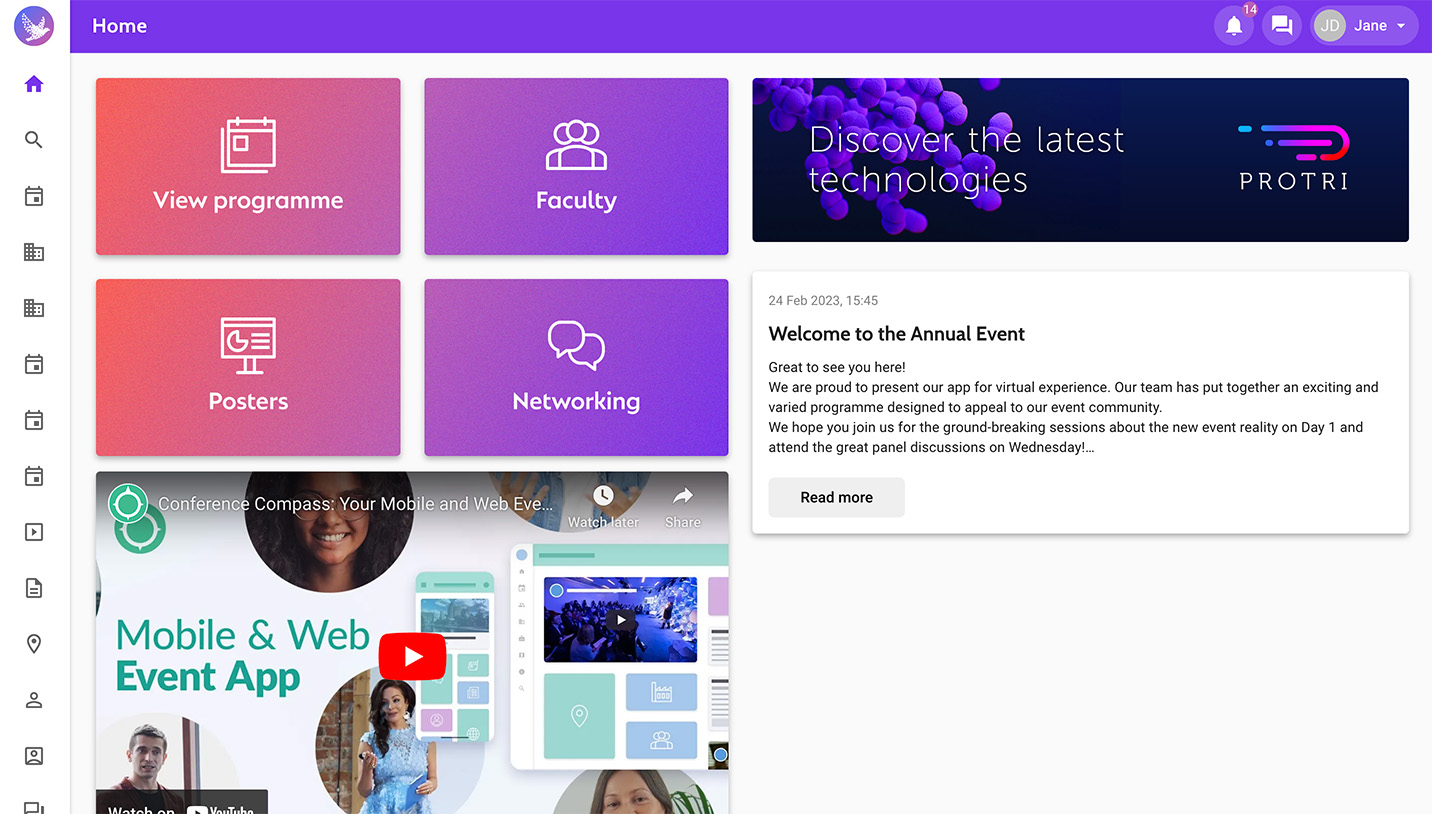
Task: Click the Welcome to the Annual Event heading
Action: (896, 334)
